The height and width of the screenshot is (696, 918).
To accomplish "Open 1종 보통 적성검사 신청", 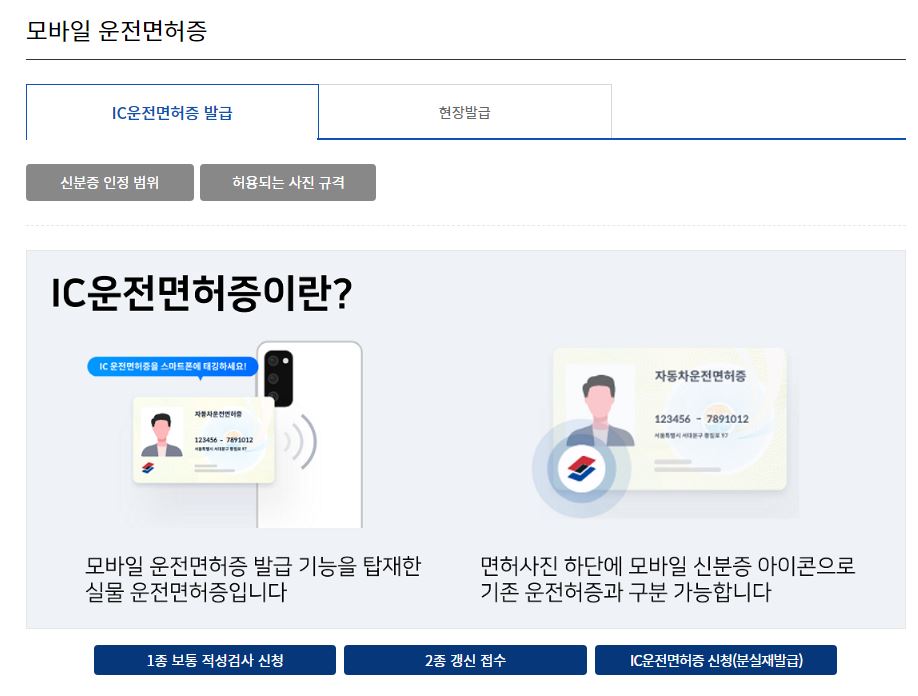I will (x=215, y=660).
